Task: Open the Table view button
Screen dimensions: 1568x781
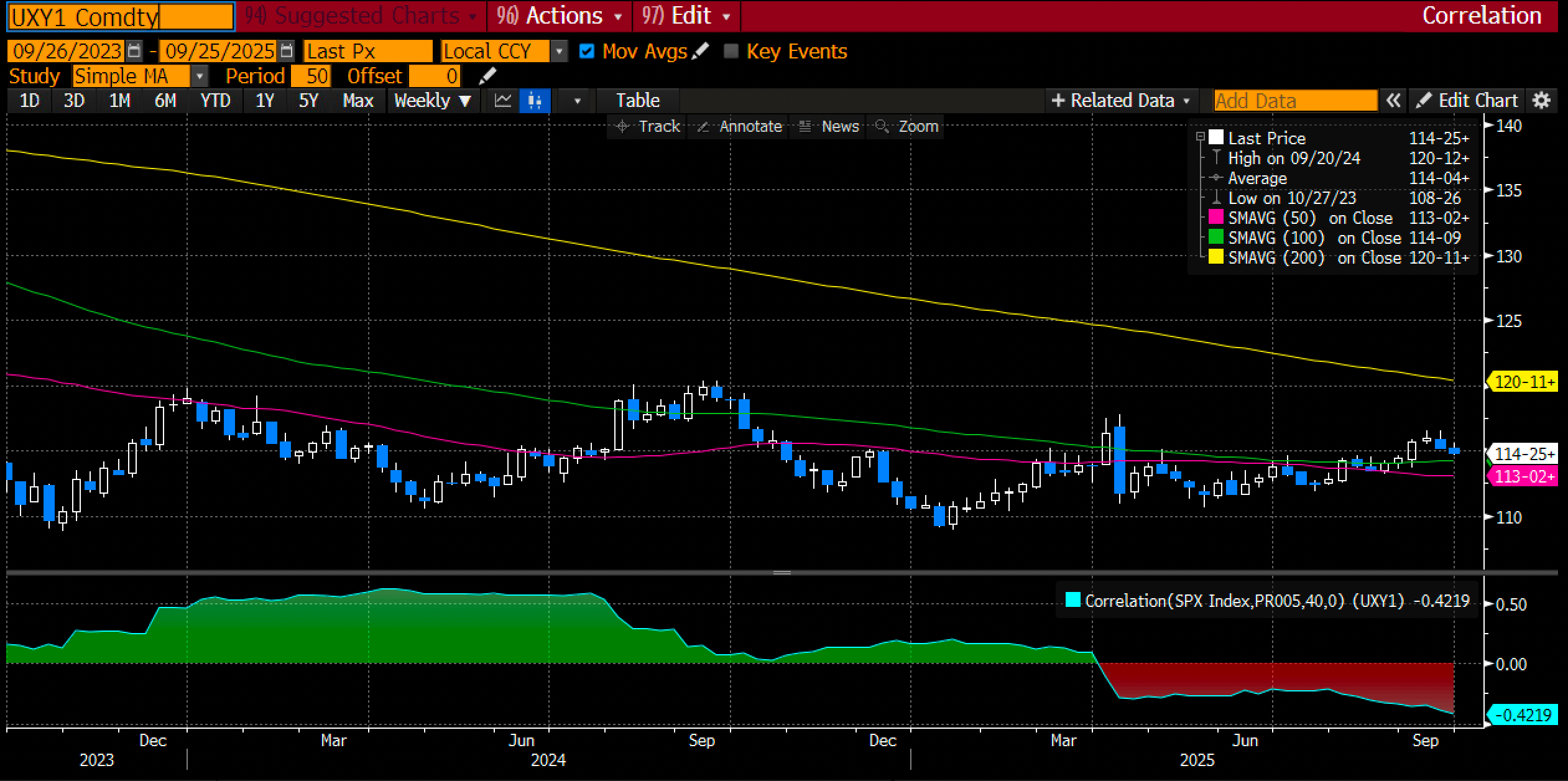Action: click(637, 101)
